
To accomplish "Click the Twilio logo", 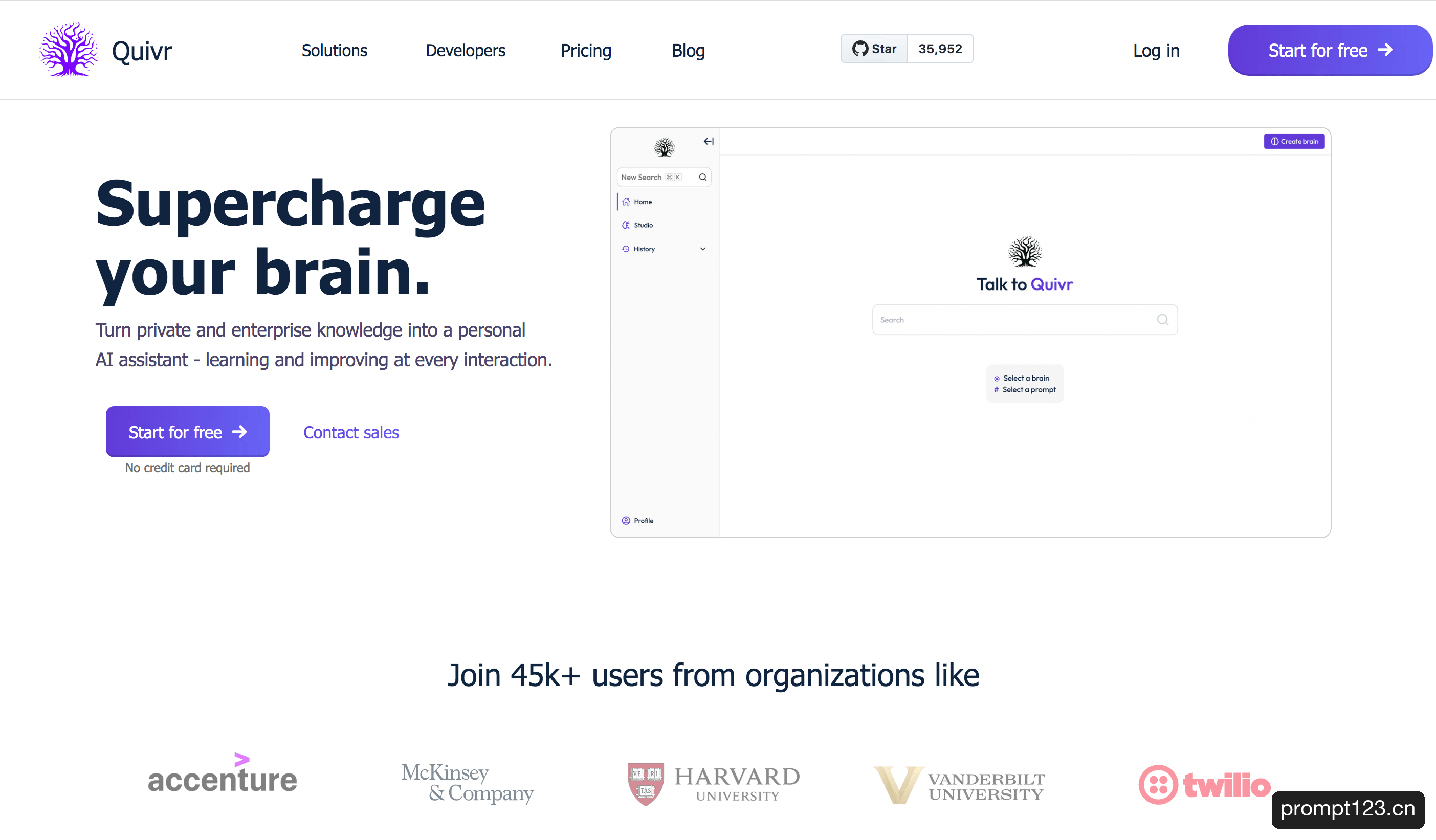I will click(1204, 785).
